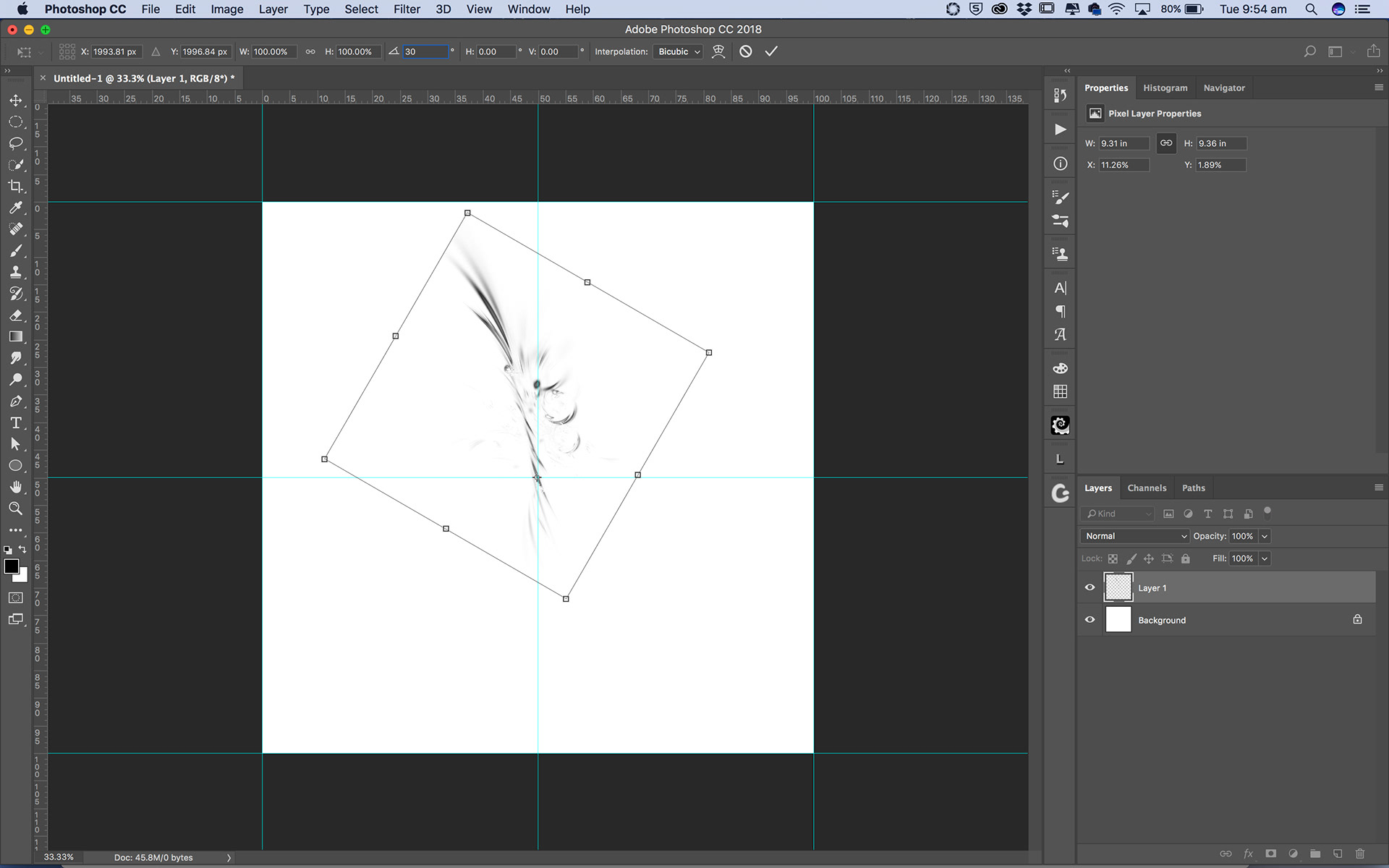Expand the layer Opacity dropdown arrow
Screen dimensions: 1389x868
pyautogui.click(x=1265, y=536)
